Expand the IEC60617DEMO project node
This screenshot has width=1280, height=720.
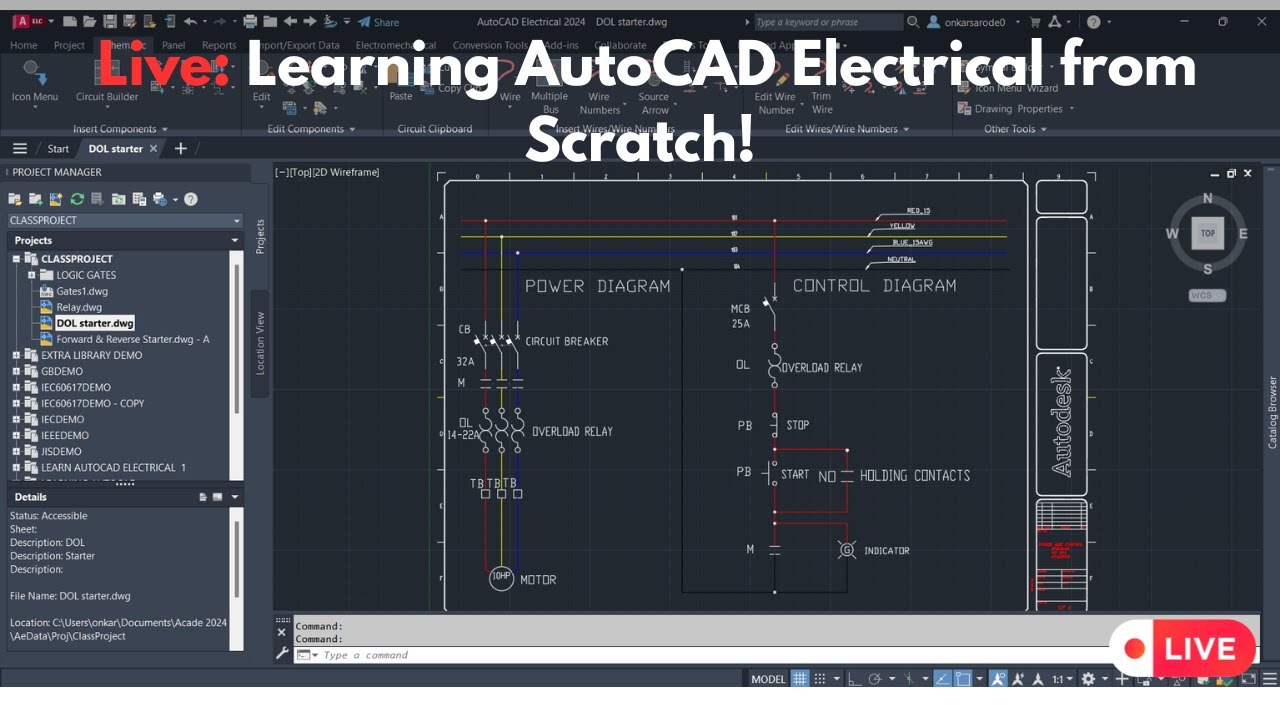[x=16, y=387]
